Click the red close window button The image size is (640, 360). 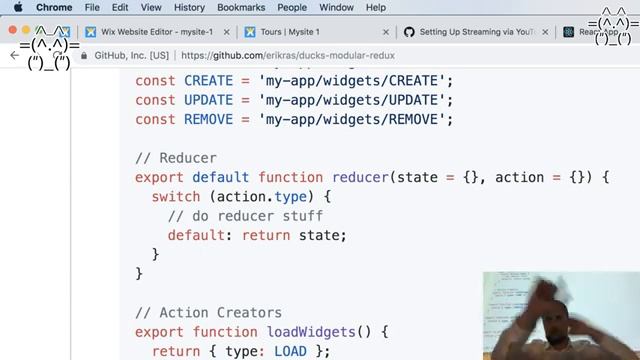13,30
